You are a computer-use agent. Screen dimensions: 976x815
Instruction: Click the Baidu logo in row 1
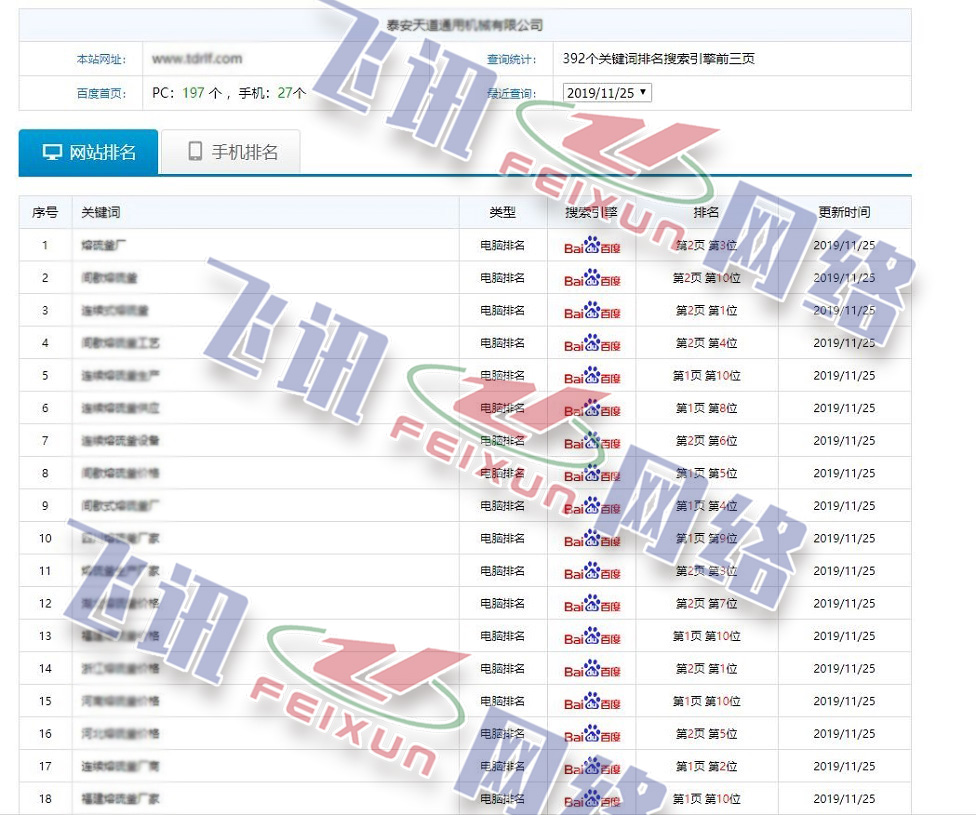pos(592,245)
